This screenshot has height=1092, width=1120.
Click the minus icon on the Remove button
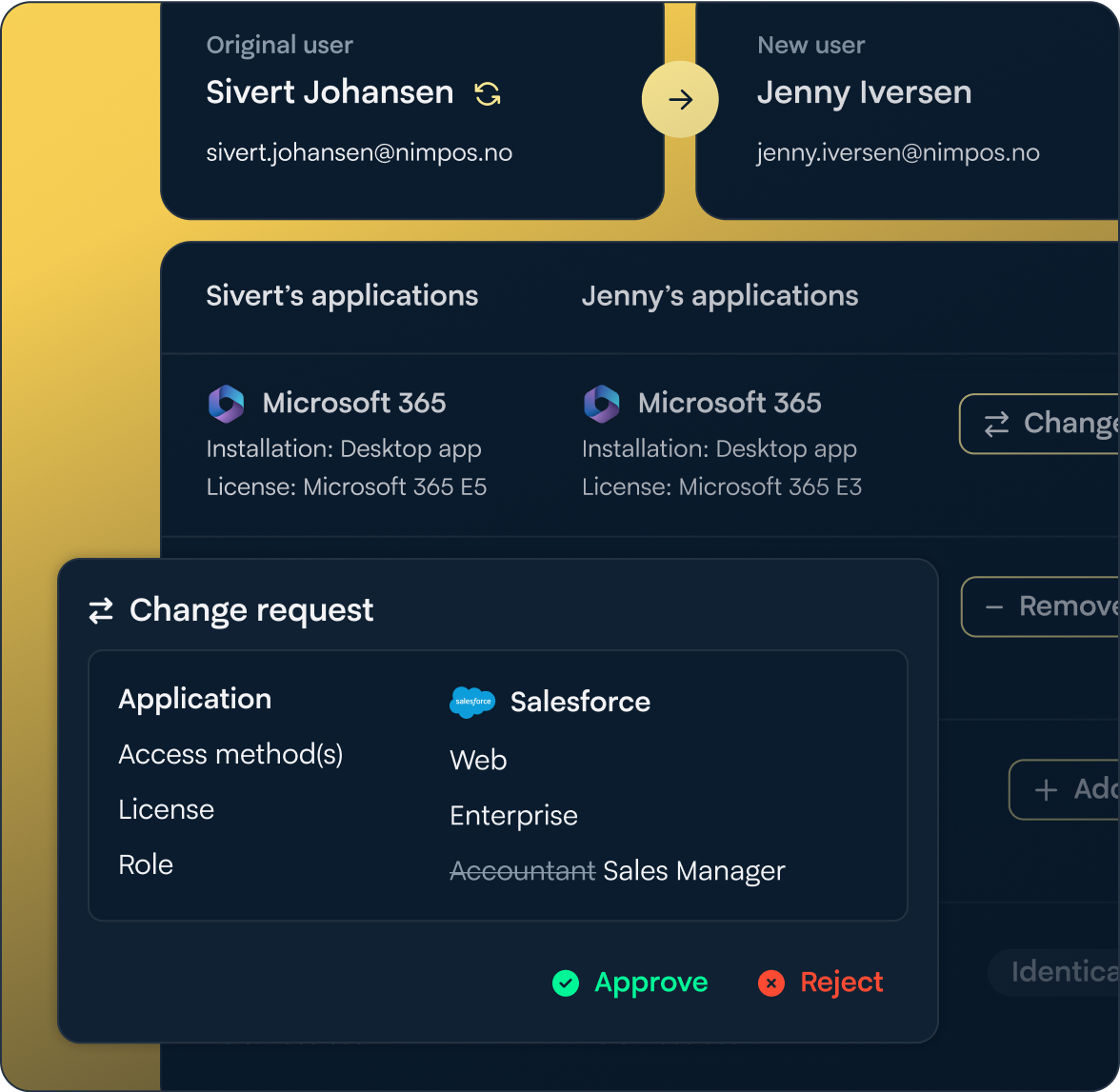[994, 606]
